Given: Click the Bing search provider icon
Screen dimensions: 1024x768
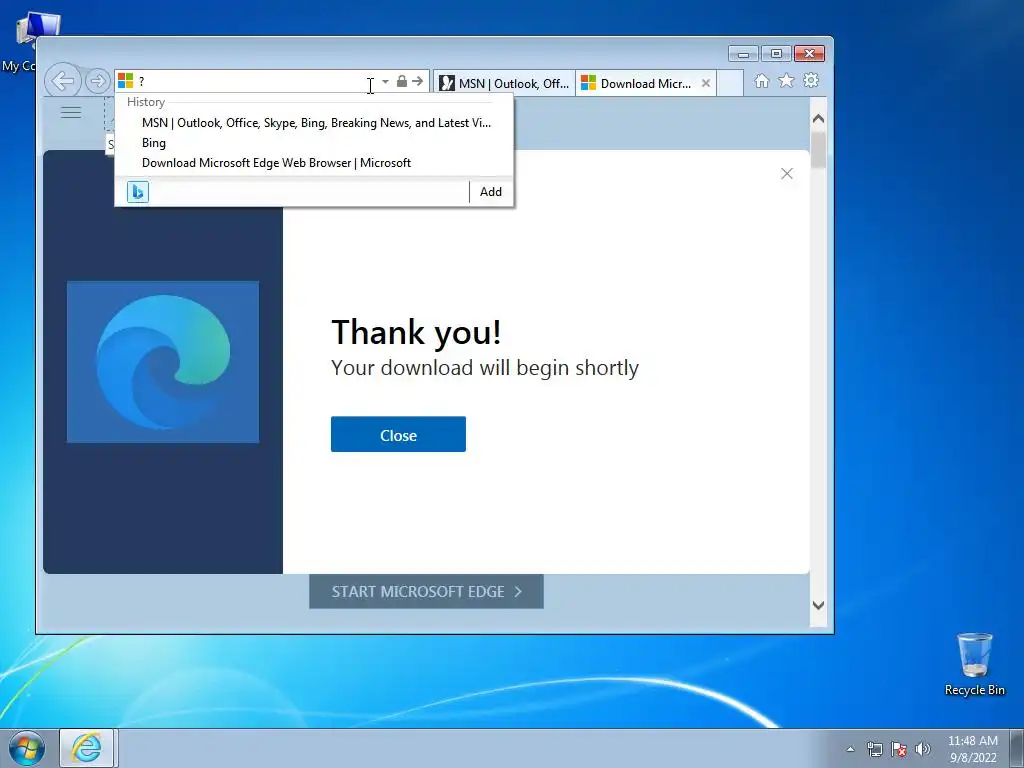Looking at the screenshot, I should click(x=138, y=192).
